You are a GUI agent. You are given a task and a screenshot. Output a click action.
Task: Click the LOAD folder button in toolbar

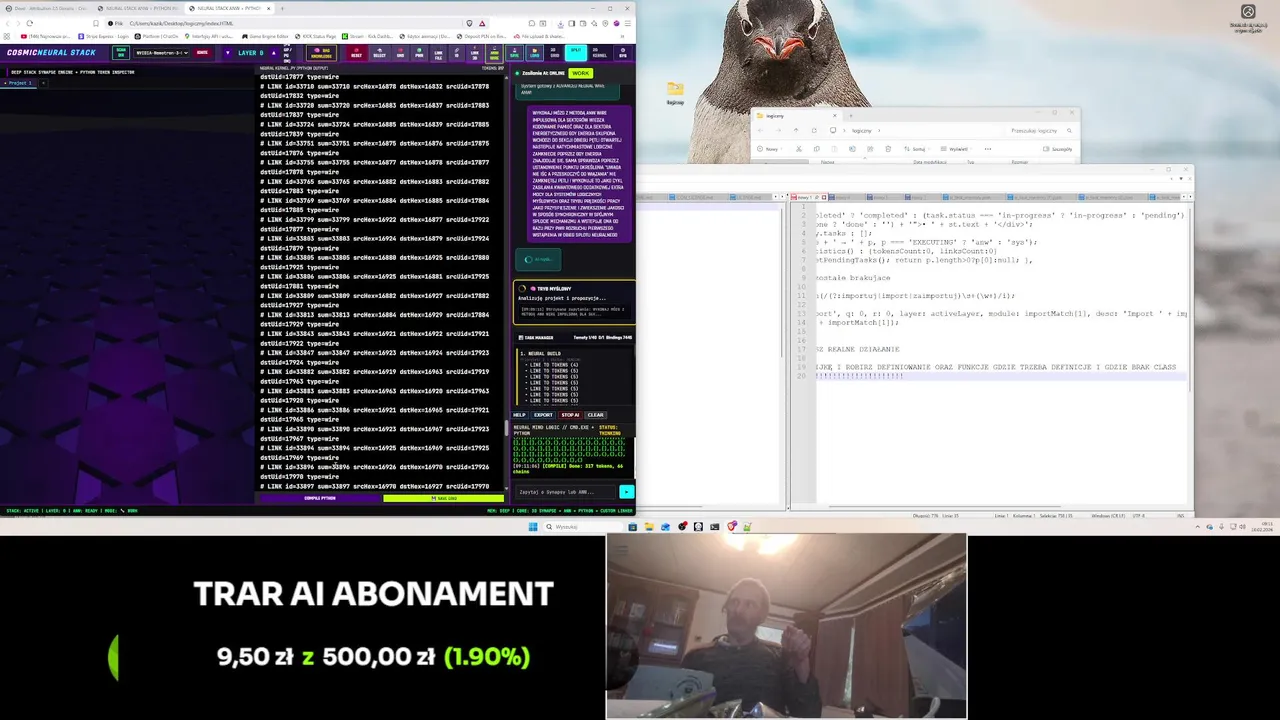coord(534,53)
